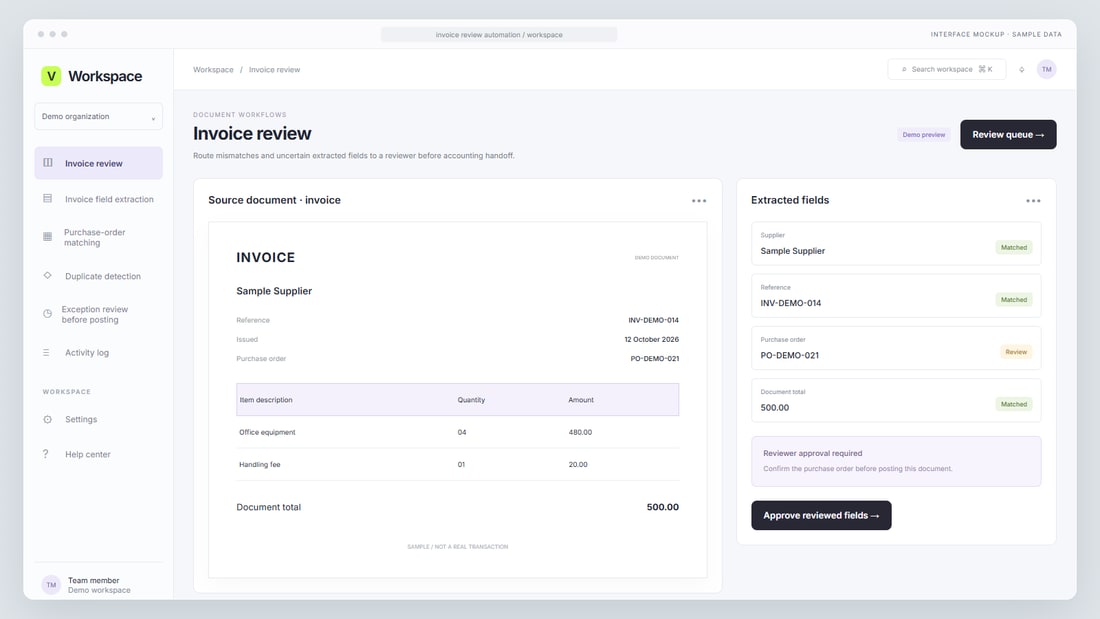This screenshot has width=1100, height=619.
Task: Click the Amount column header
Action: (581, 400)
